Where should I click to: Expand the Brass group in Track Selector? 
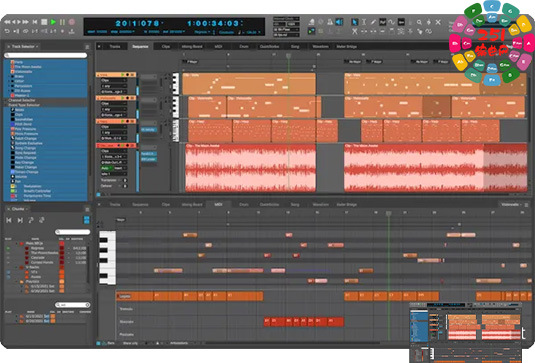9,76
